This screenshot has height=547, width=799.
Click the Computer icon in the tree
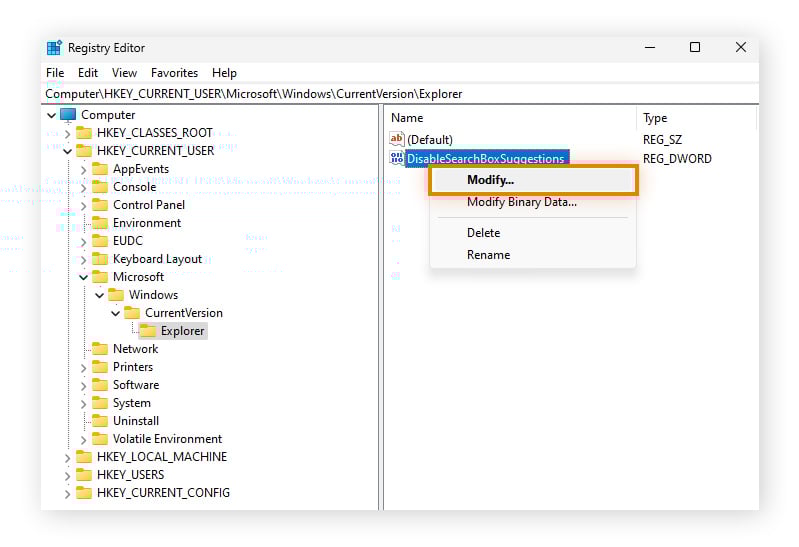68,115
